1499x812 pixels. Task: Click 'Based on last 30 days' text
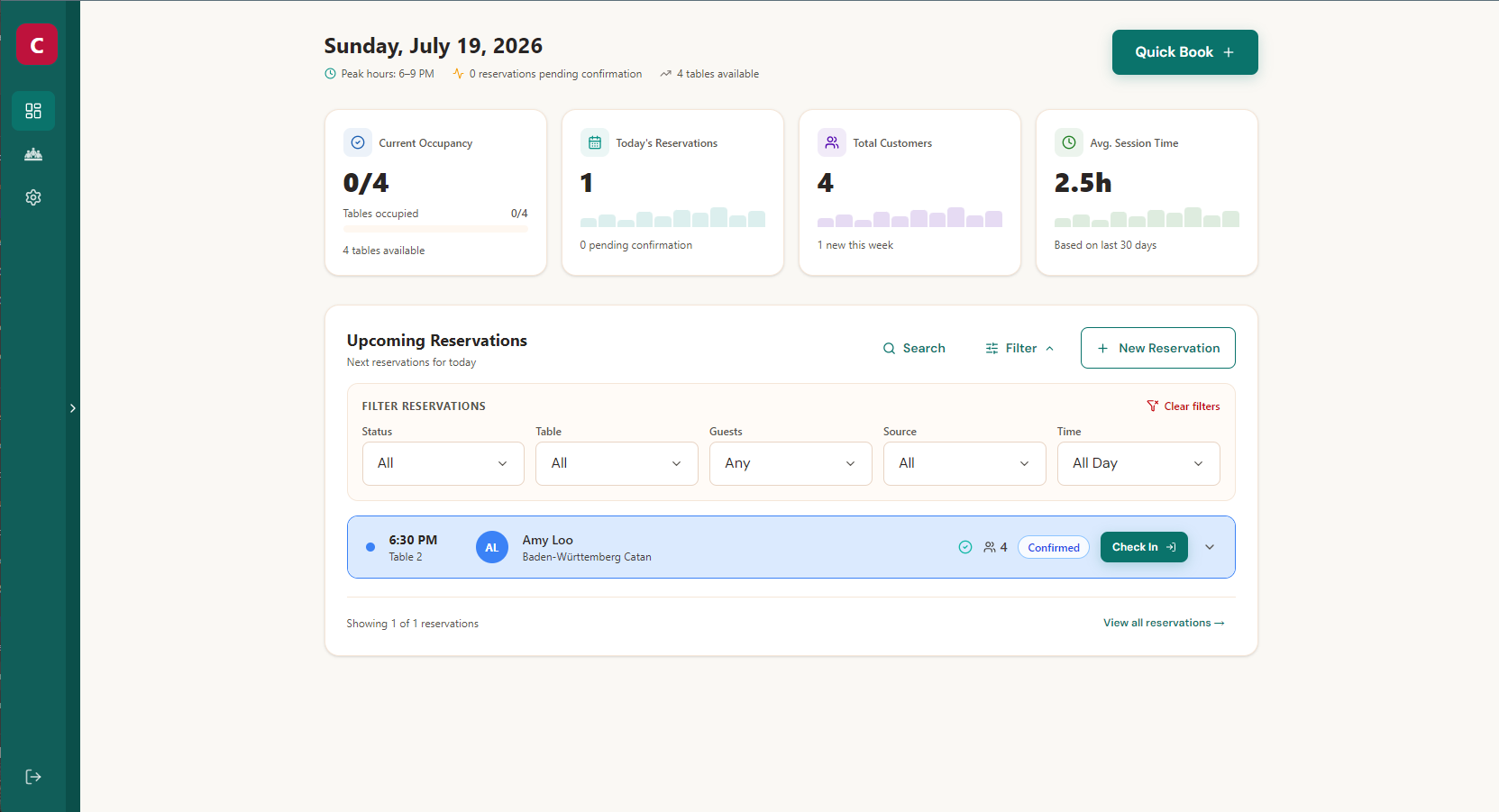pos(1105,245)
